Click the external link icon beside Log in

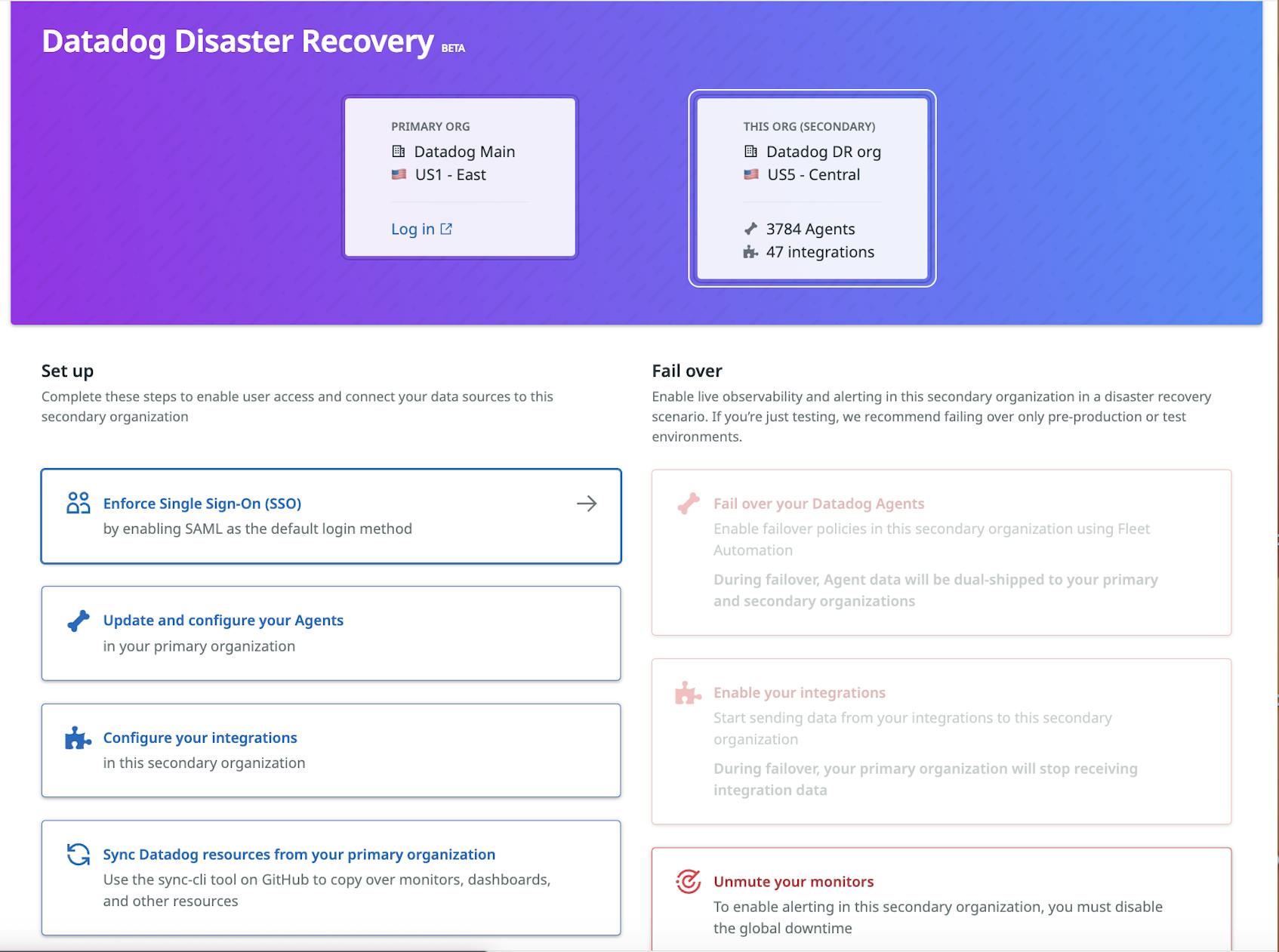tap(446, 229)
